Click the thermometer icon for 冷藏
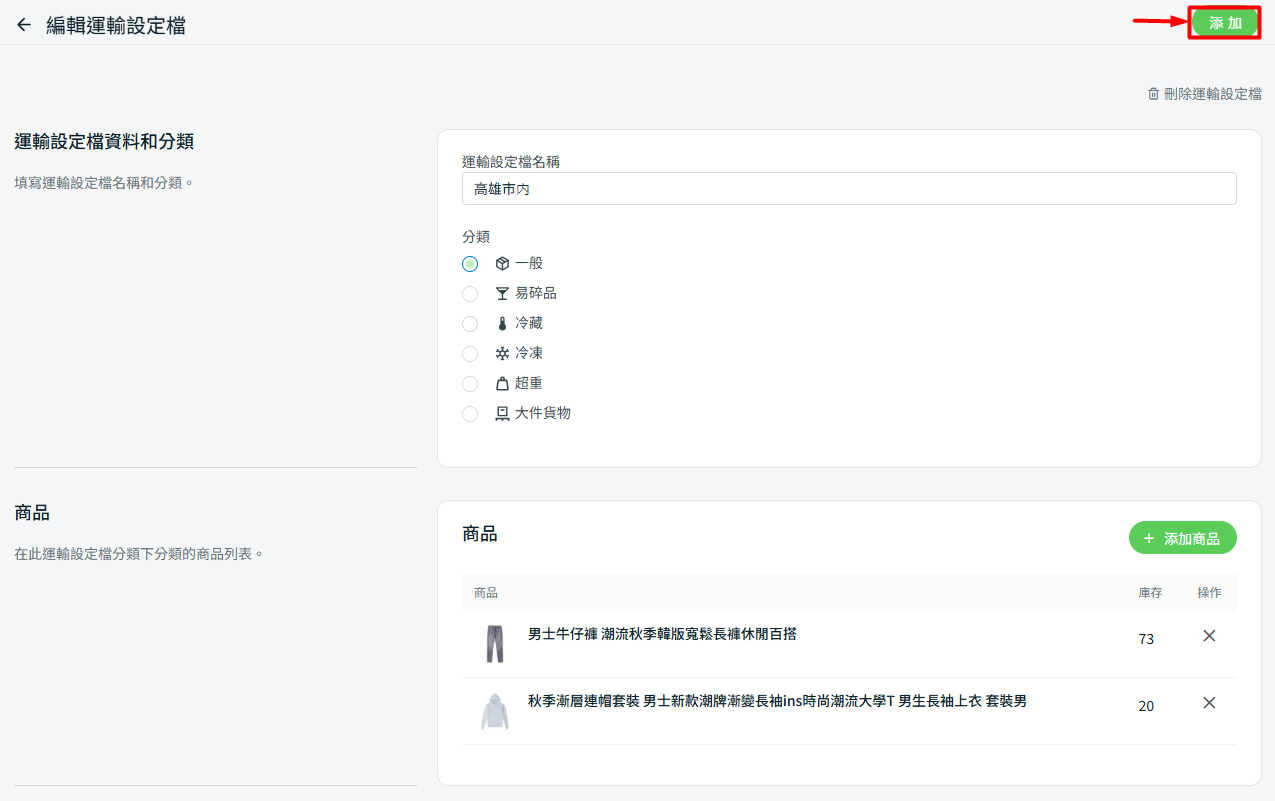The height and width of the screenshot is (801, 1275). [x=502, y=324]
